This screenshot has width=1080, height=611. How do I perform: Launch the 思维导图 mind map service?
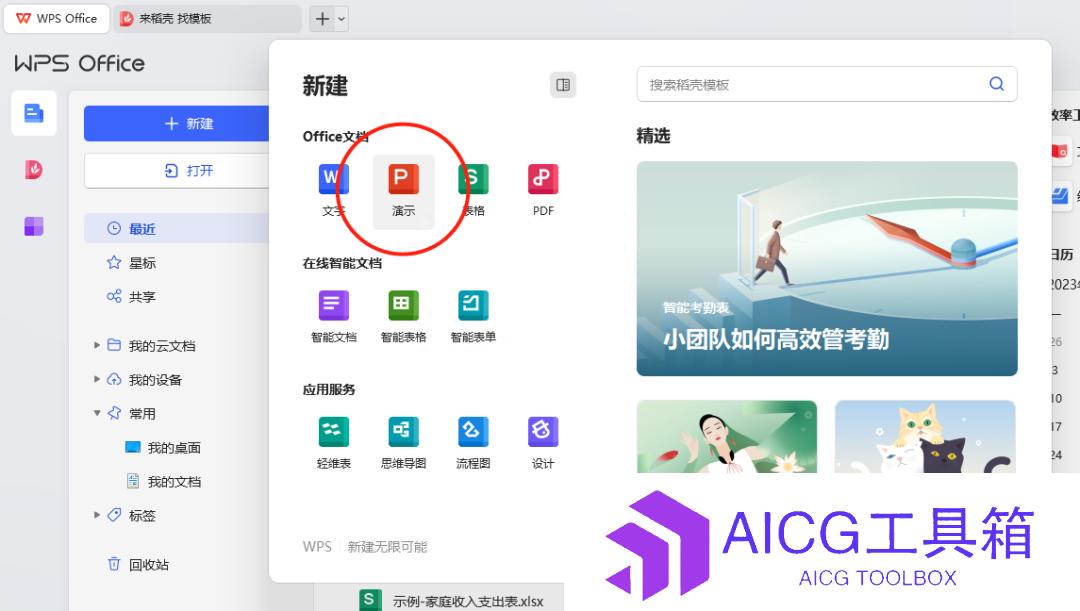point(404,443)
